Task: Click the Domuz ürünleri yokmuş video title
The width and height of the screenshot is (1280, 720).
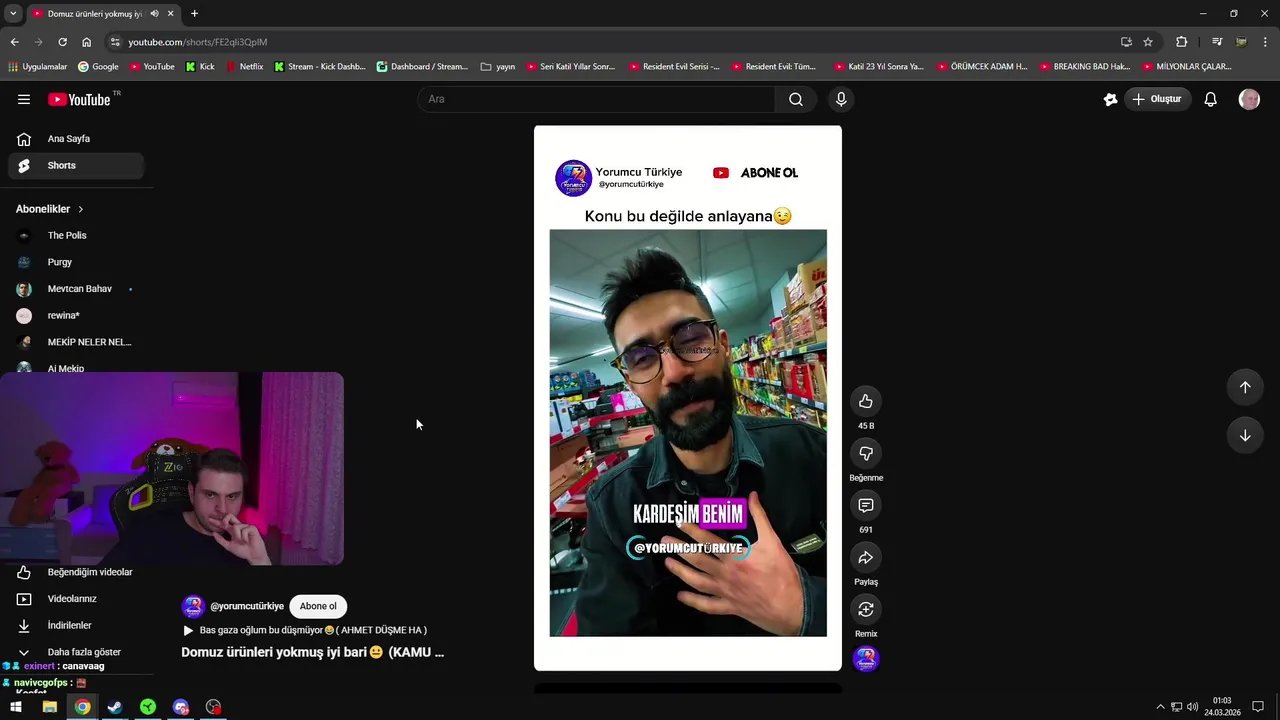Action: tap(312, 652)
